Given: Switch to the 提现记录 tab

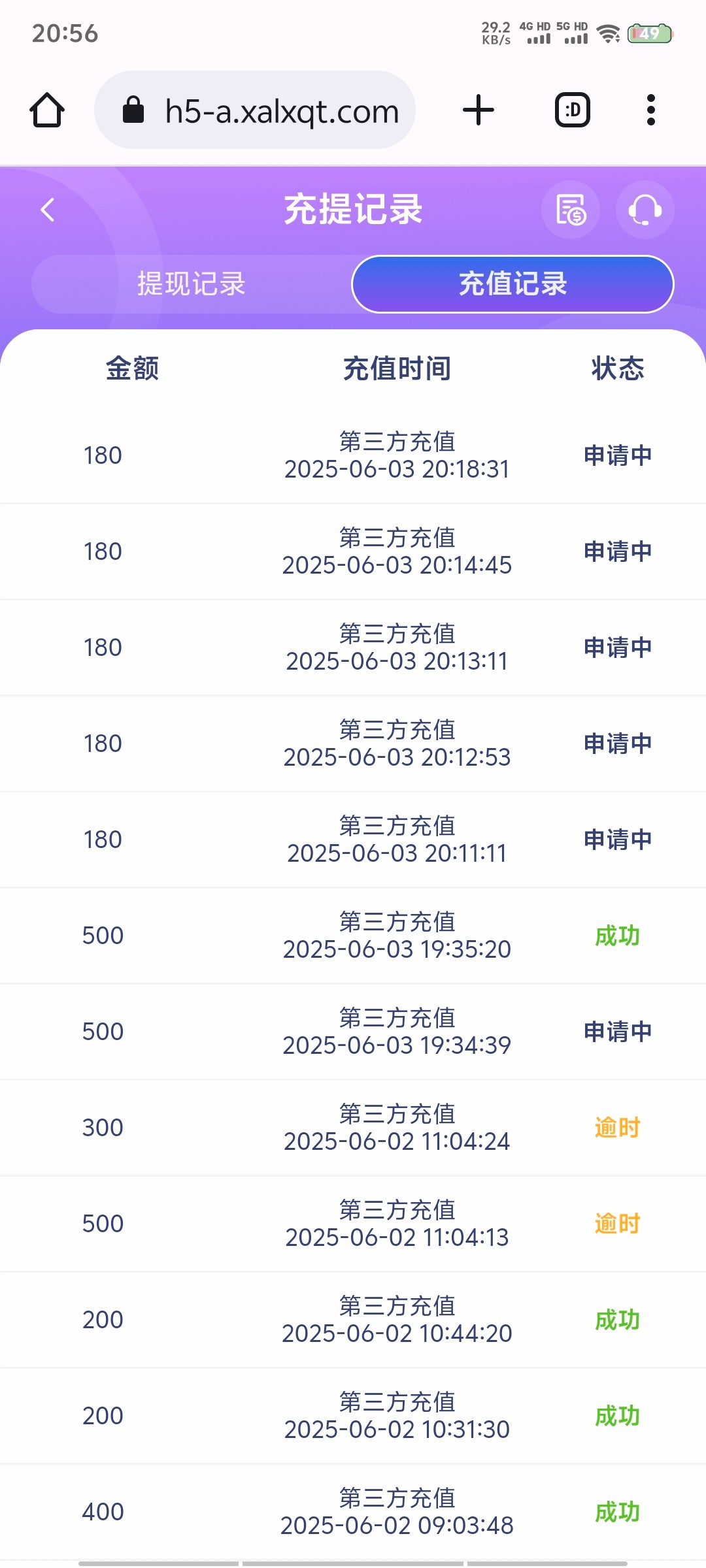Looking at the screenshot, I should (191, 284).
